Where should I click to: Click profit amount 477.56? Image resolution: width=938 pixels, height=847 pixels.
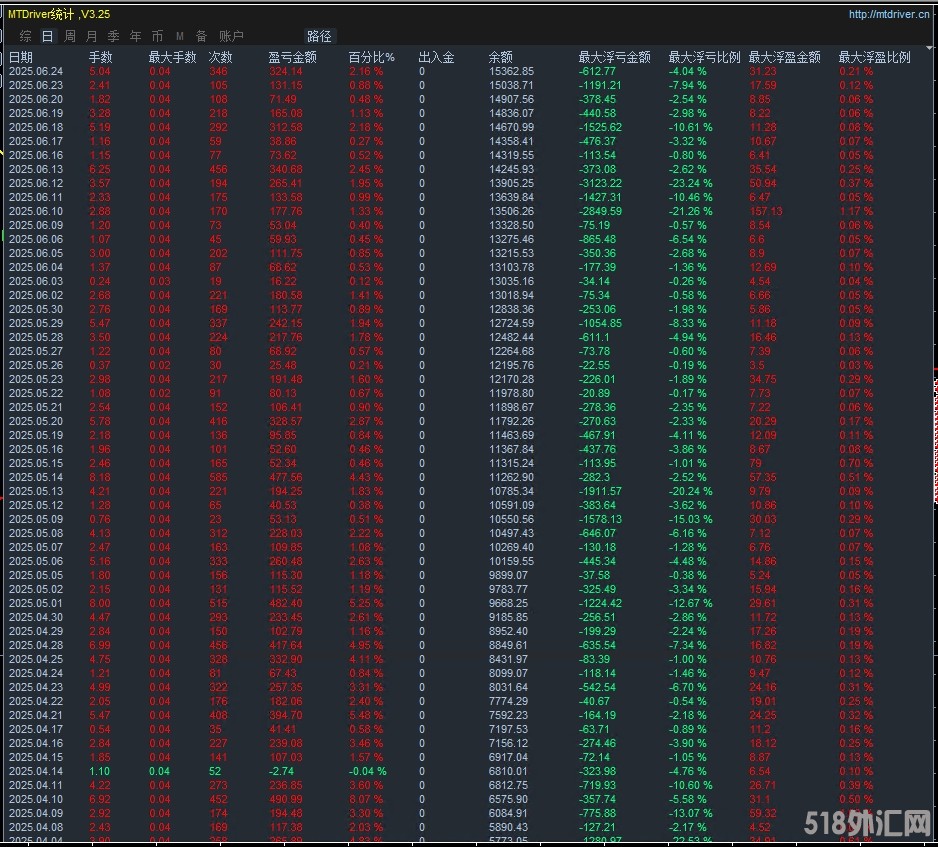pyautogui.click(x=286, y=477)
